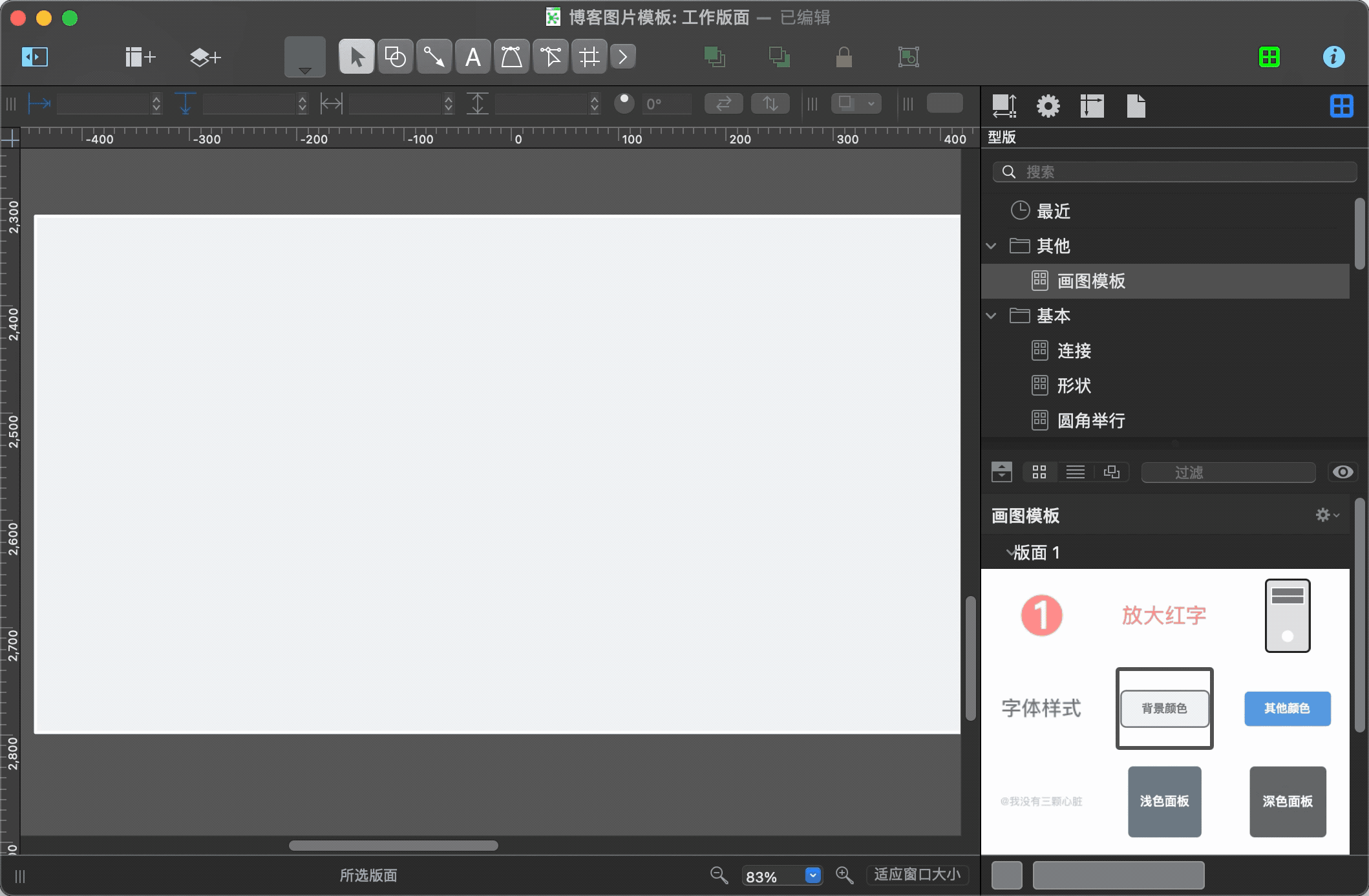Collapse the 基本 folder
The width and height of the screenshot is (1369, 896).
[x=992, y=316]
